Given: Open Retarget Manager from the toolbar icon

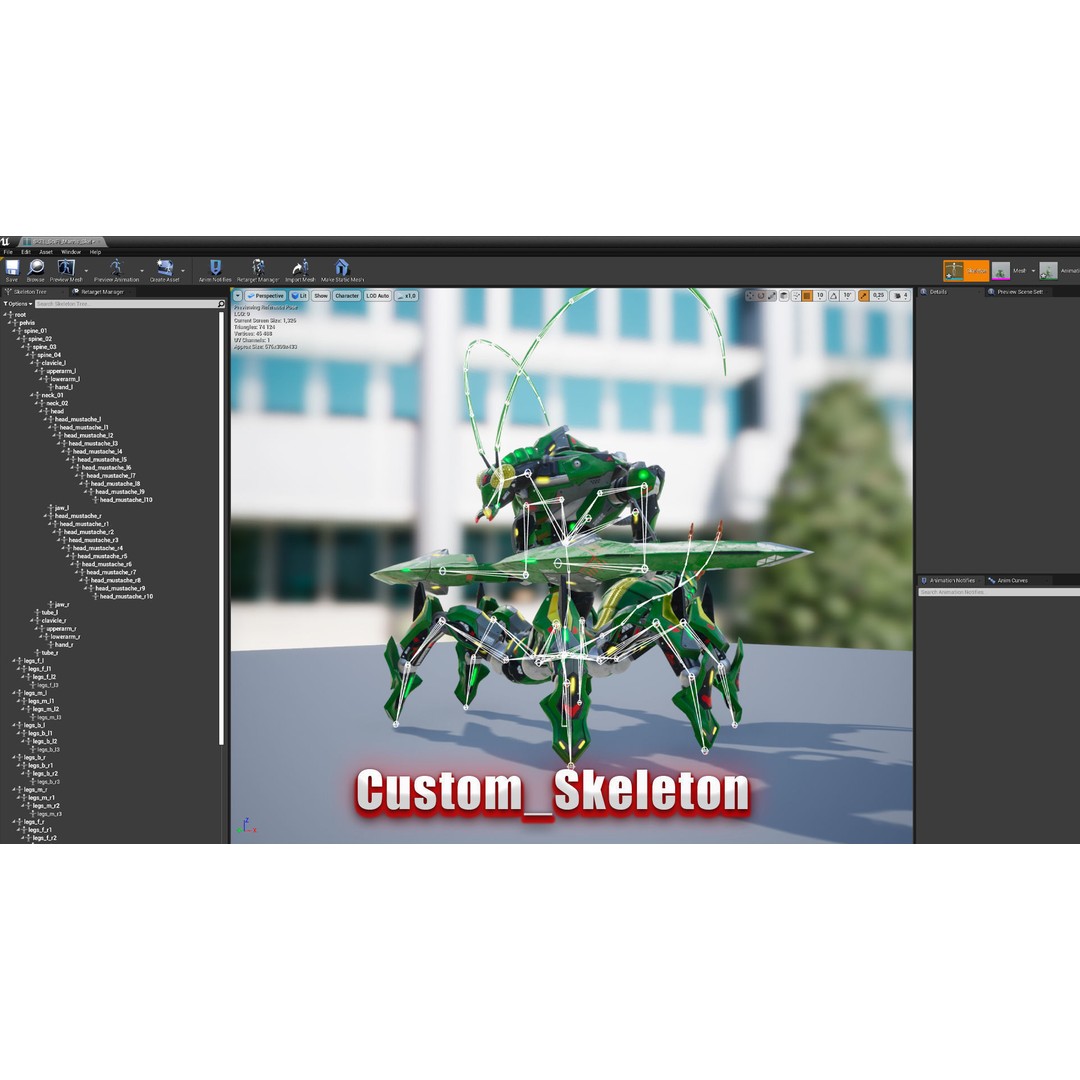Looking at the screenshot, I should click(x=258, y=267).
